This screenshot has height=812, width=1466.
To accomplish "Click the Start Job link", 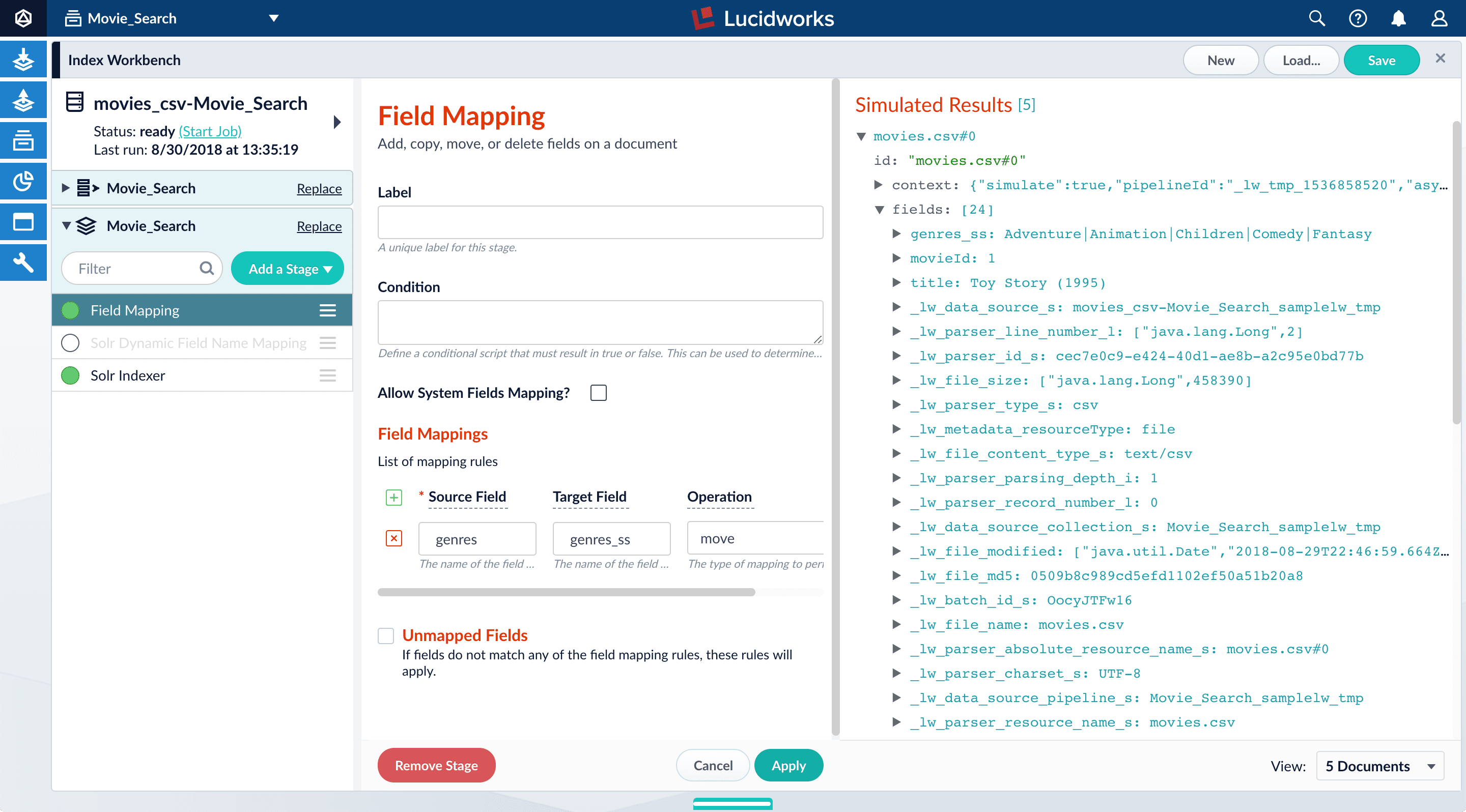I will (x=210, y=131).
